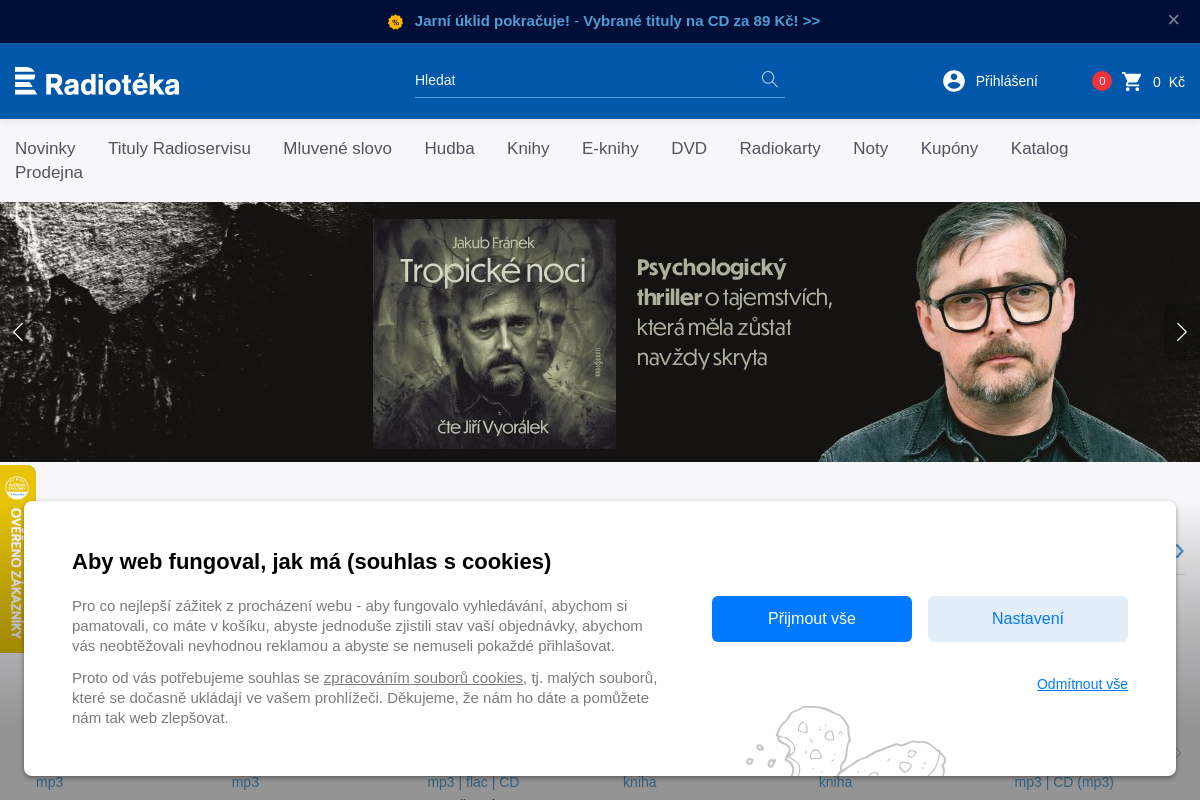Open the Kupóny menu item
The image size is (1200, 800).
click(949, 148)
